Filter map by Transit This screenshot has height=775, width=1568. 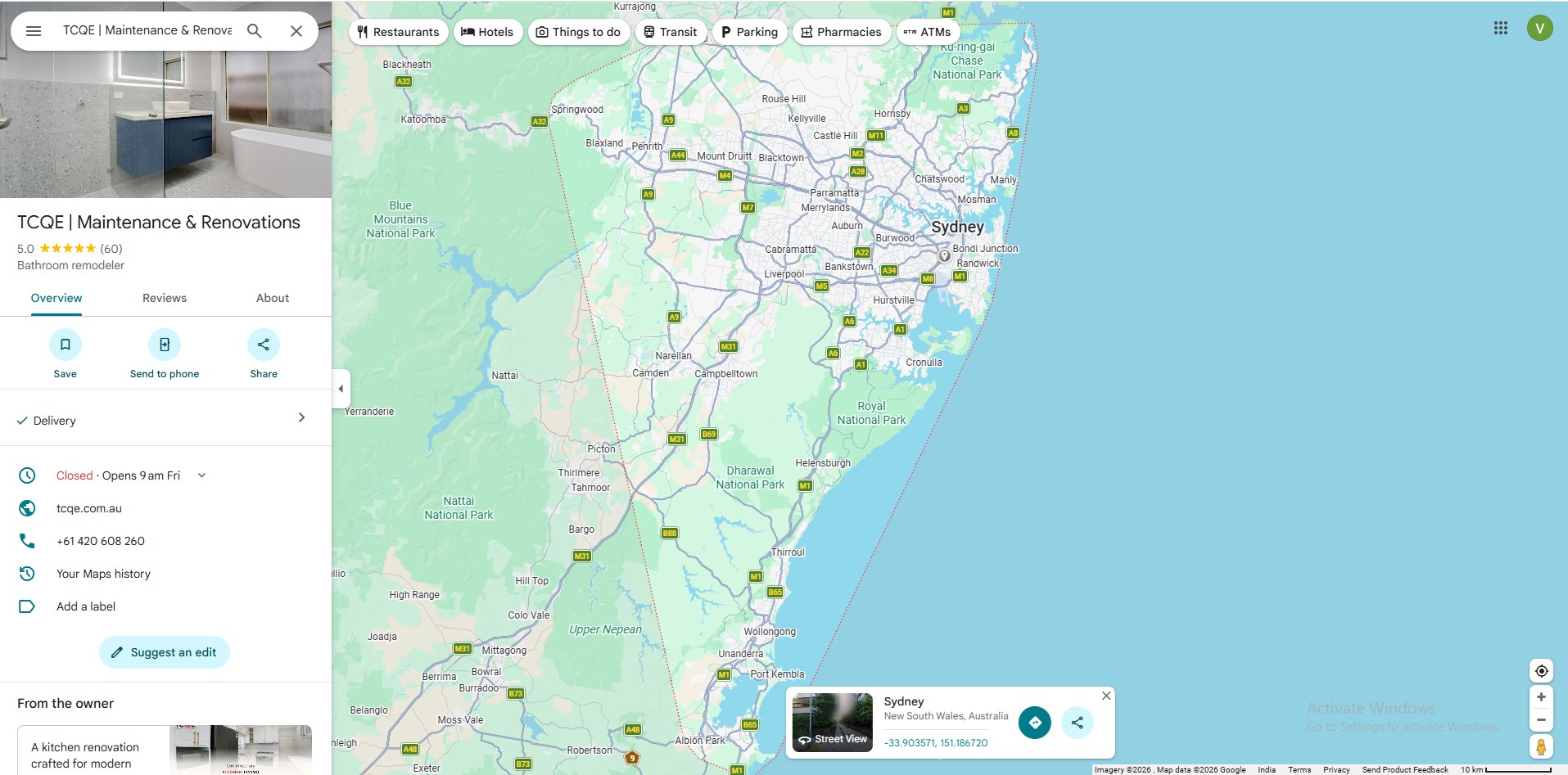pos(671,32)
